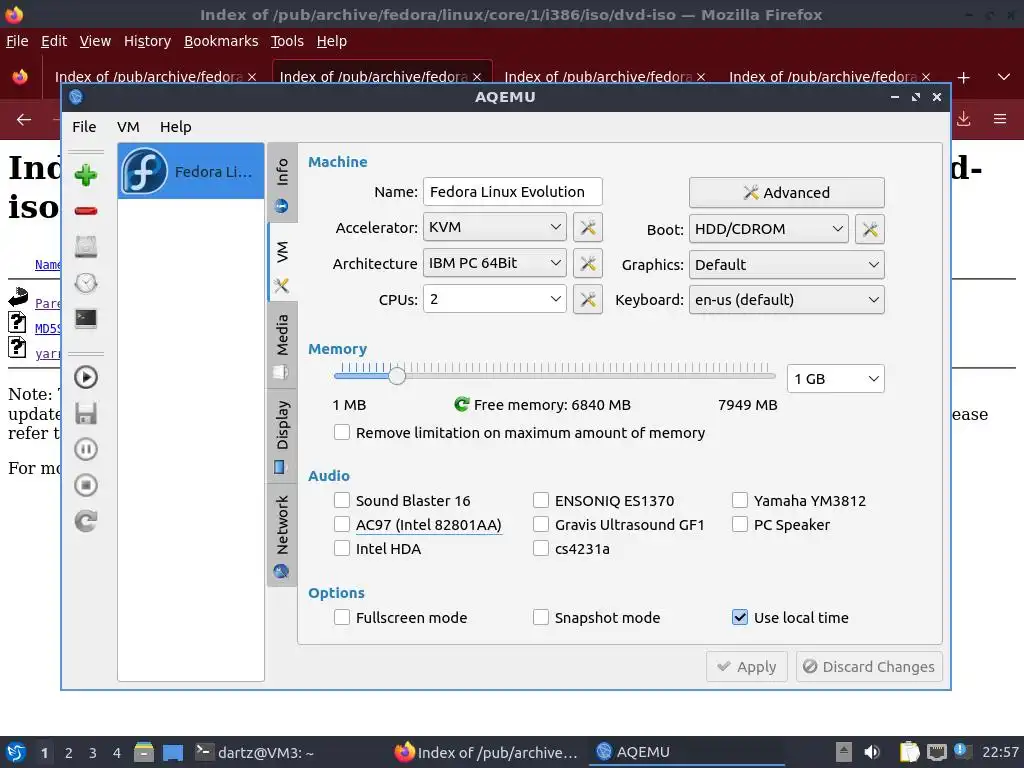Open dartz@VM3 terminal in taskbar

255,752
